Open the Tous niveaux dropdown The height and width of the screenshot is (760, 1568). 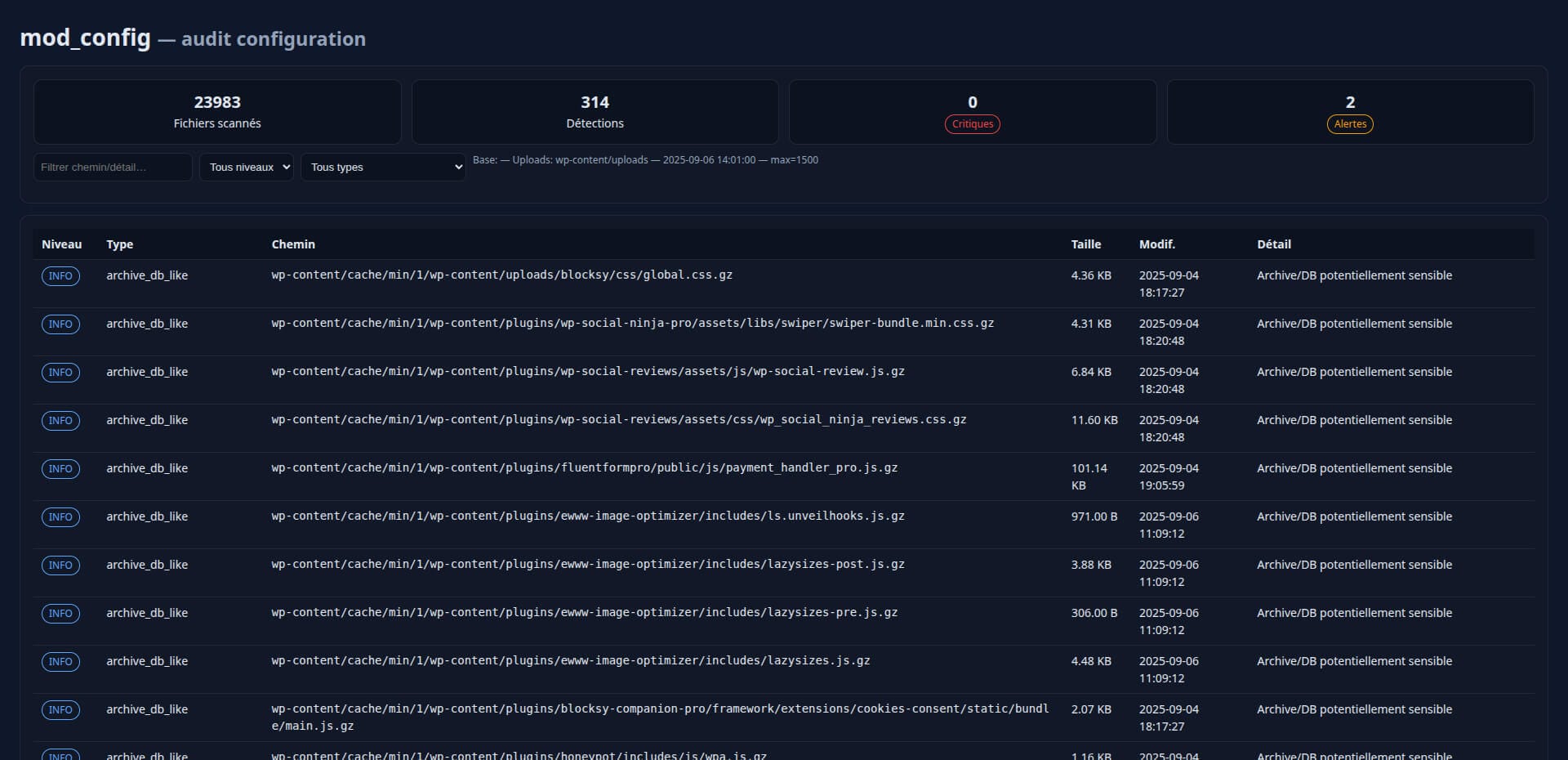246,167
